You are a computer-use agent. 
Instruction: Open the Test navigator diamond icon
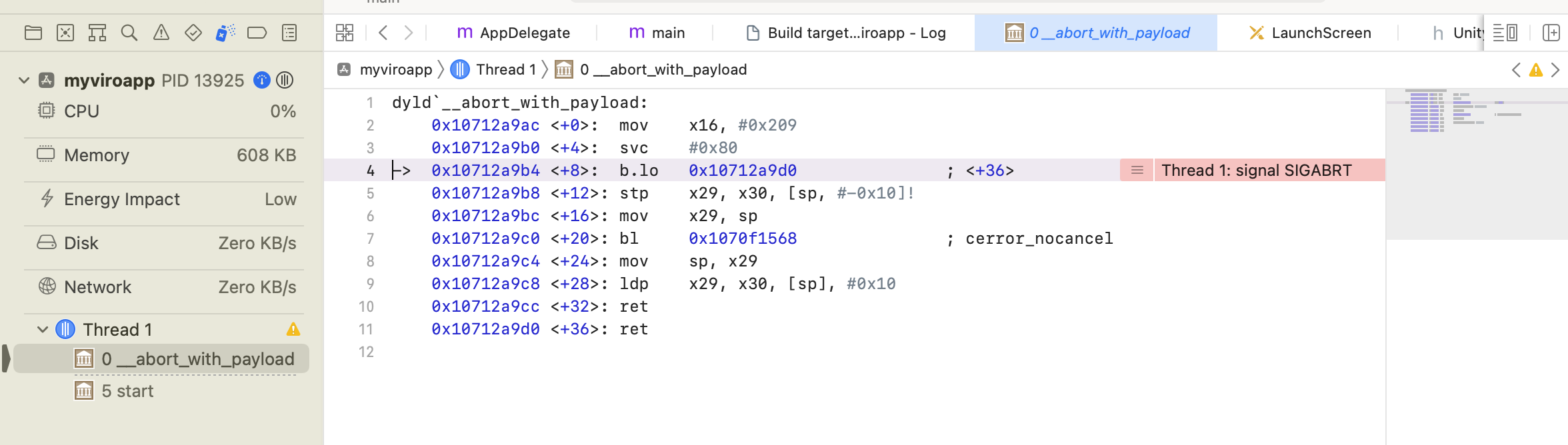pyautogui.click(x=193, y=33)
